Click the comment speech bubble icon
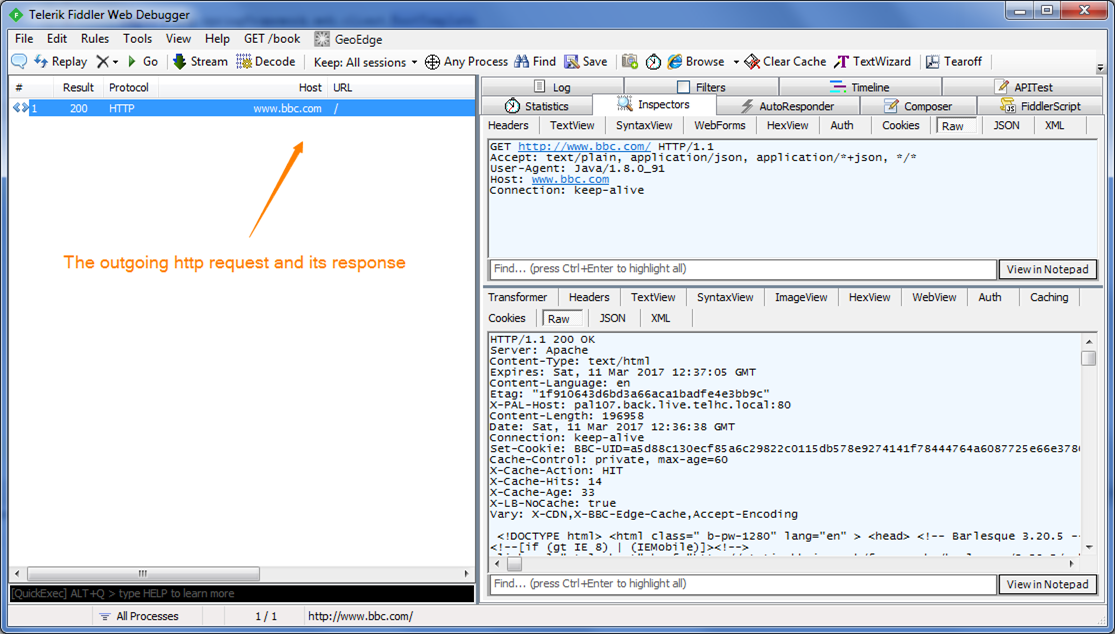Viewport: 1115px width, 634px height. [x=19, y=62]
